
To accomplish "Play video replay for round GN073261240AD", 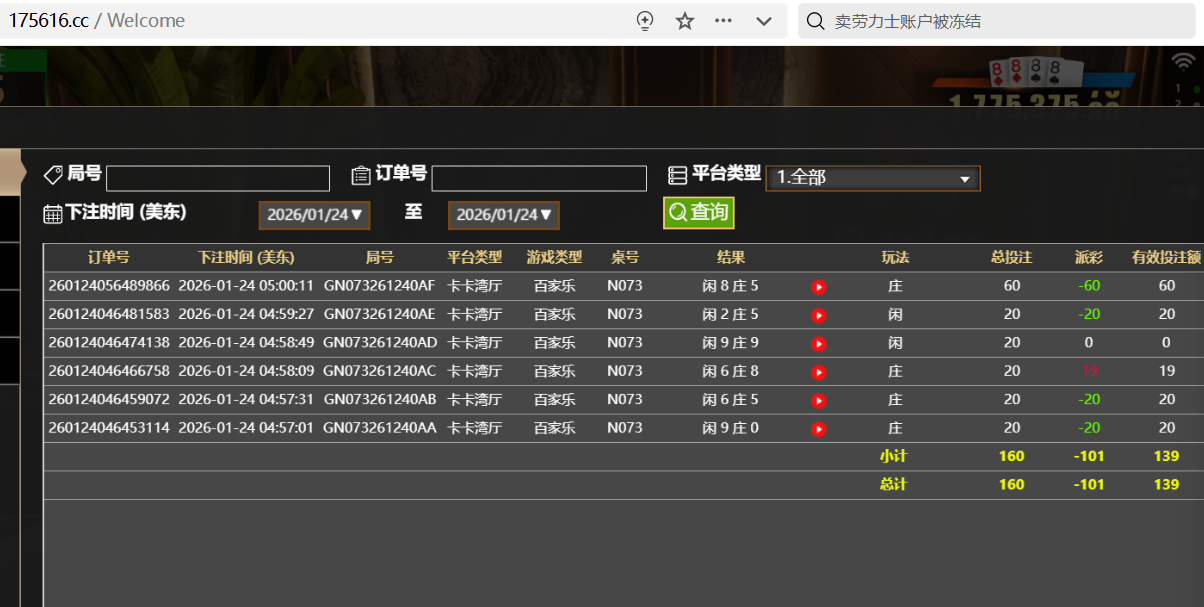I will 818,343.
